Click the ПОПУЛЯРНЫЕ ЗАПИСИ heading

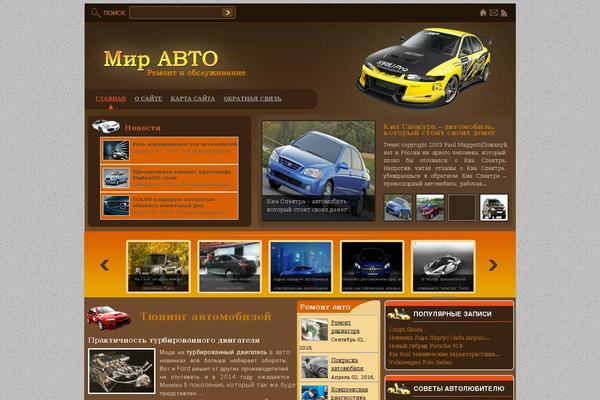[452, 314]
